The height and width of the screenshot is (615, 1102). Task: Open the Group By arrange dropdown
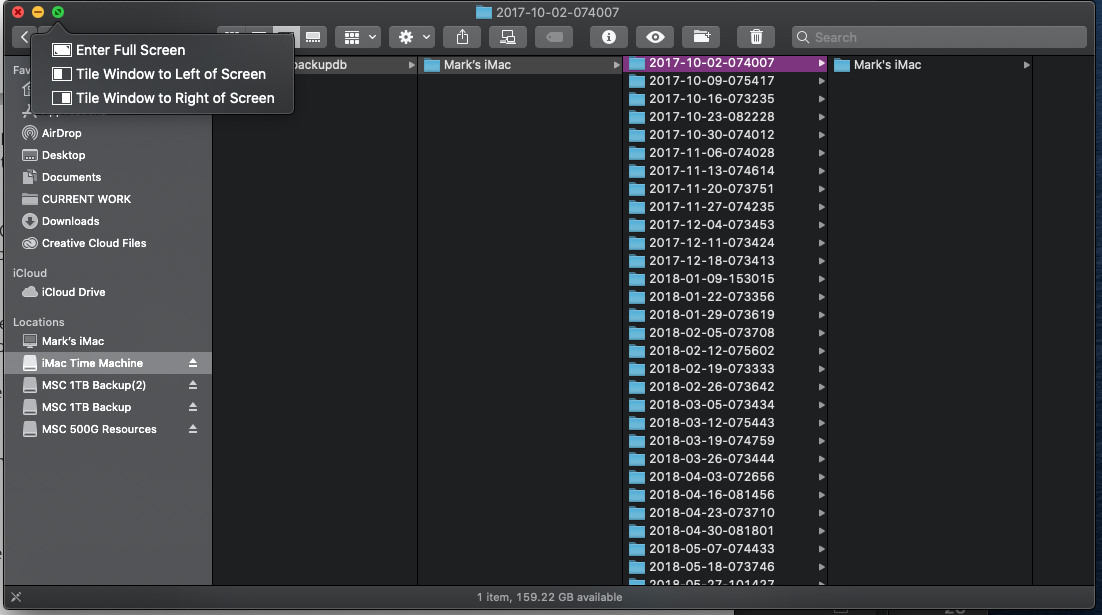pos(358,37)
